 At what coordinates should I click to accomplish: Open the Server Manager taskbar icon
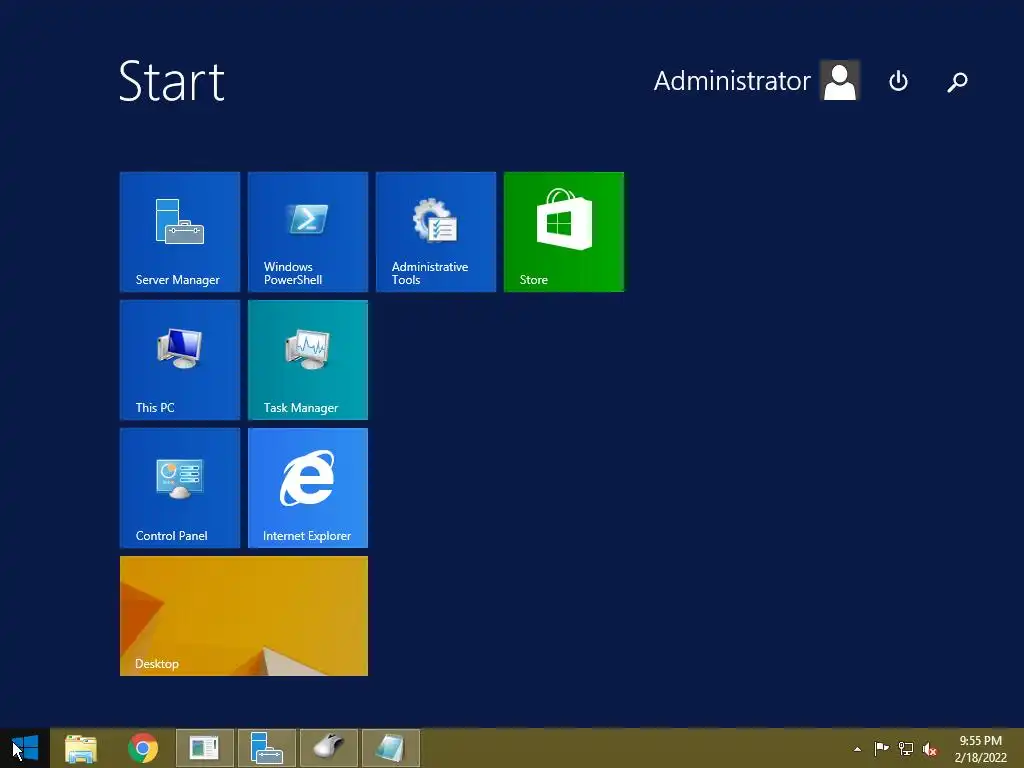click(266, 748)
